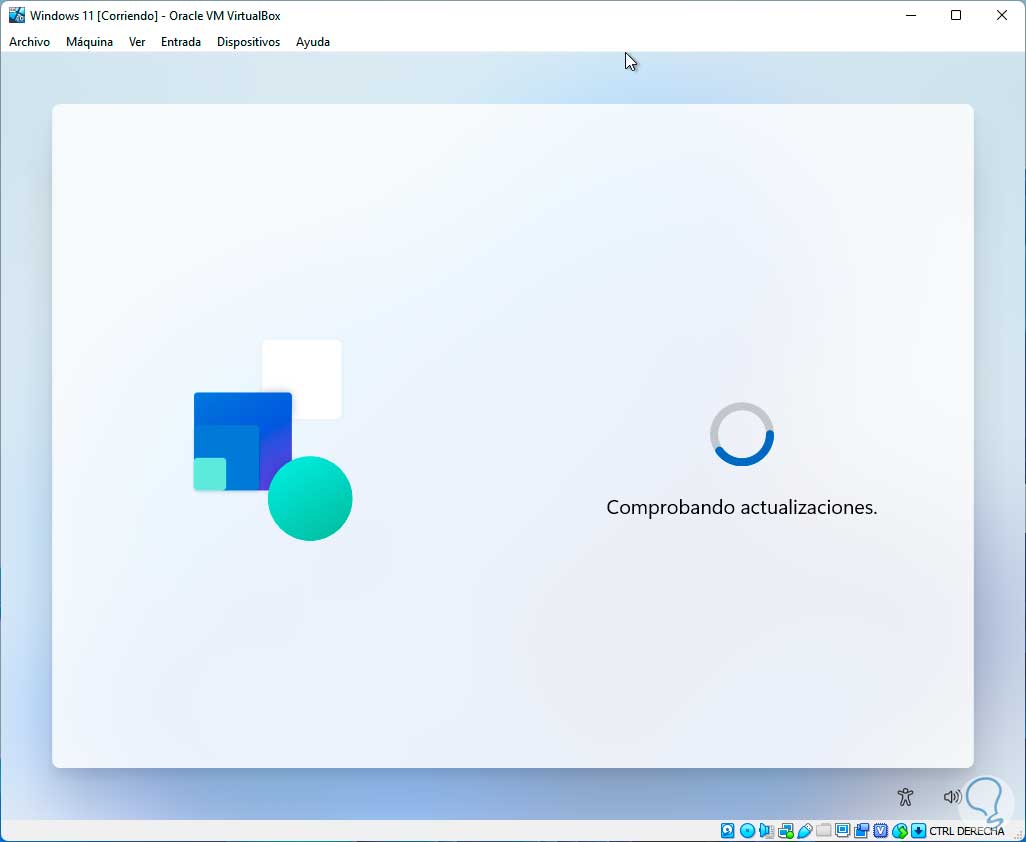Screen dimensions: 1026x842
Task: Click the audio status icon in VirtualBox bar
Action: point(766,831)
